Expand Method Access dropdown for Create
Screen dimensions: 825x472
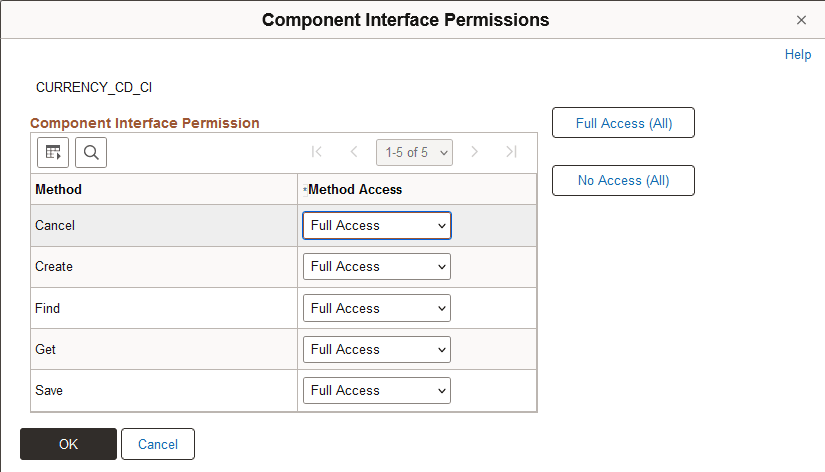pyautogui.click(x=376, y=267)
